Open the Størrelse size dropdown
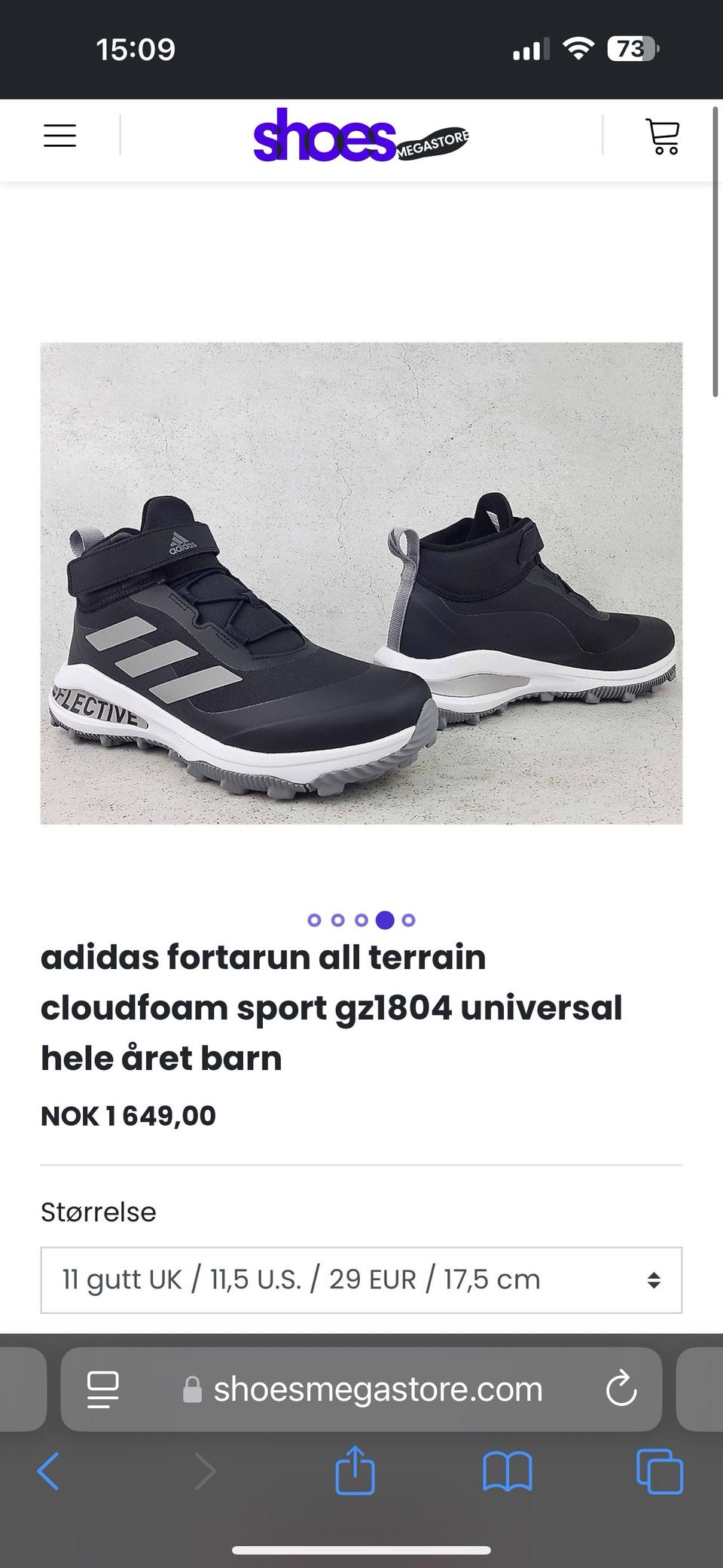 pos(361,1279)
